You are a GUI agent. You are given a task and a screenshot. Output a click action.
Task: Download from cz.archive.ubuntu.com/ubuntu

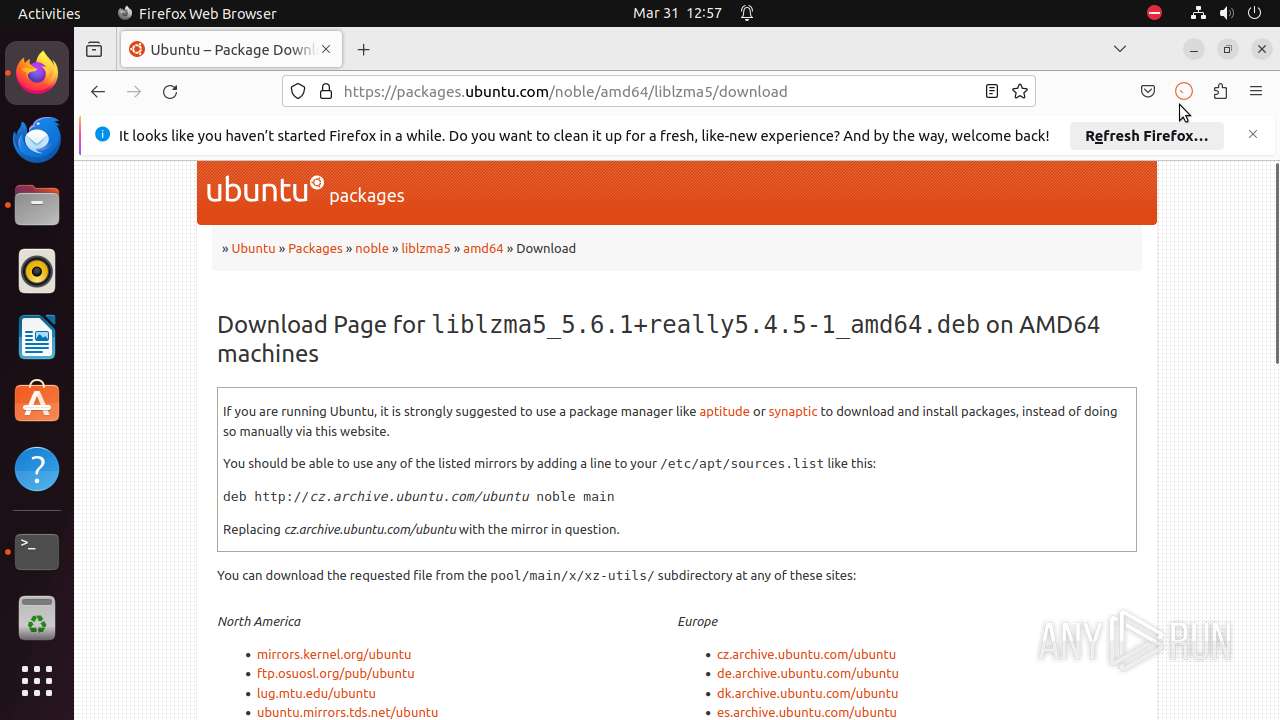coord(806,654)
